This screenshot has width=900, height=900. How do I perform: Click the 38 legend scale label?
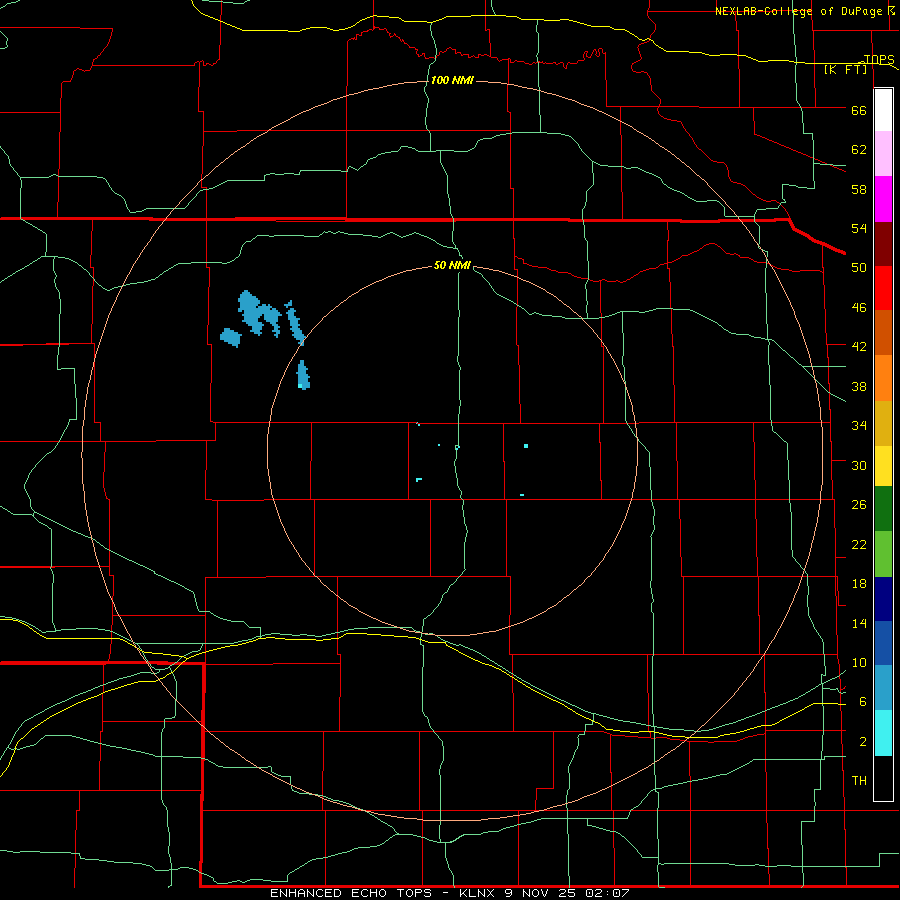point(859,386)
